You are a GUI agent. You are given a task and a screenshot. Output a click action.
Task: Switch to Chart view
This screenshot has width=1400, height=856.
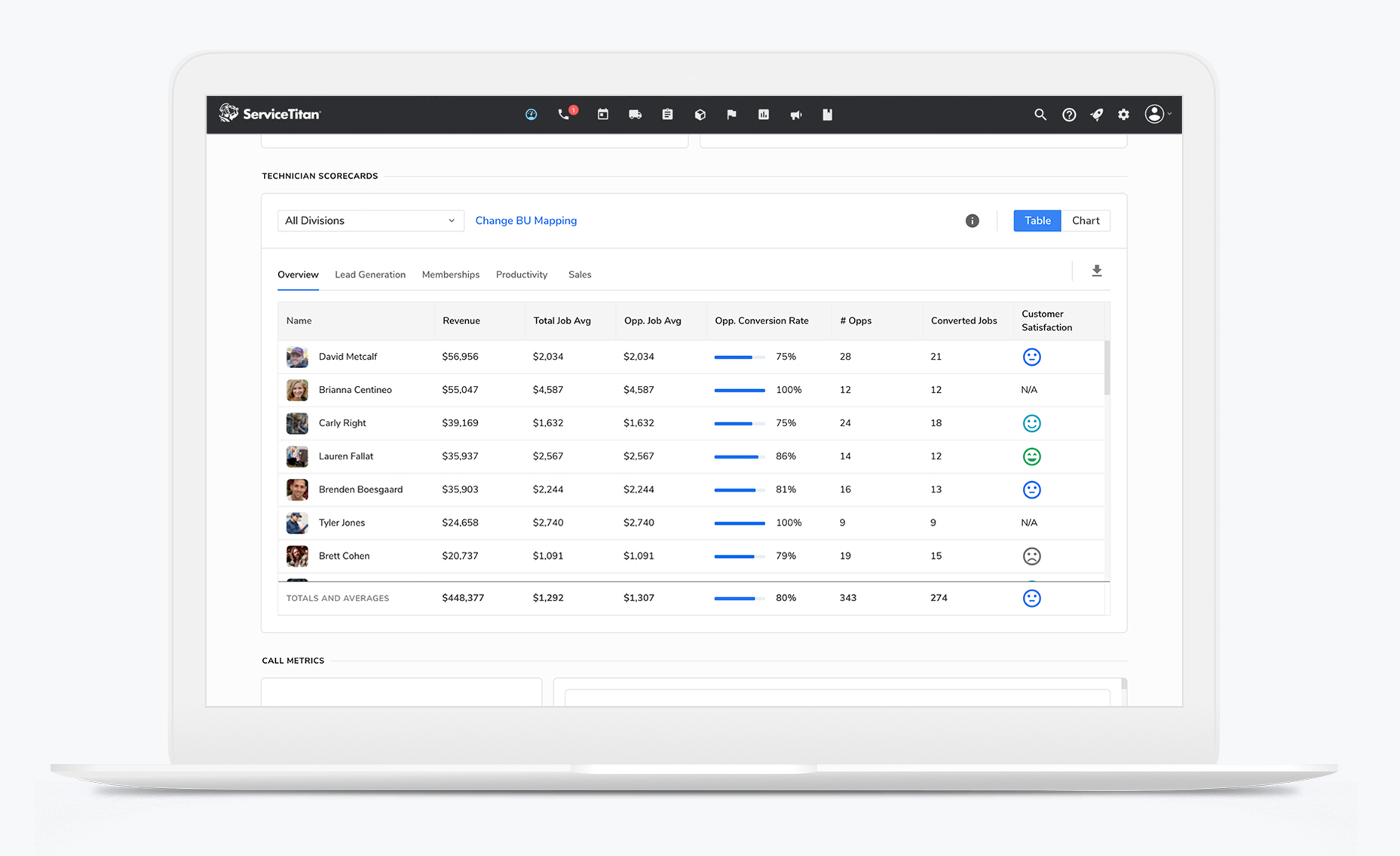click(1086, 220)
